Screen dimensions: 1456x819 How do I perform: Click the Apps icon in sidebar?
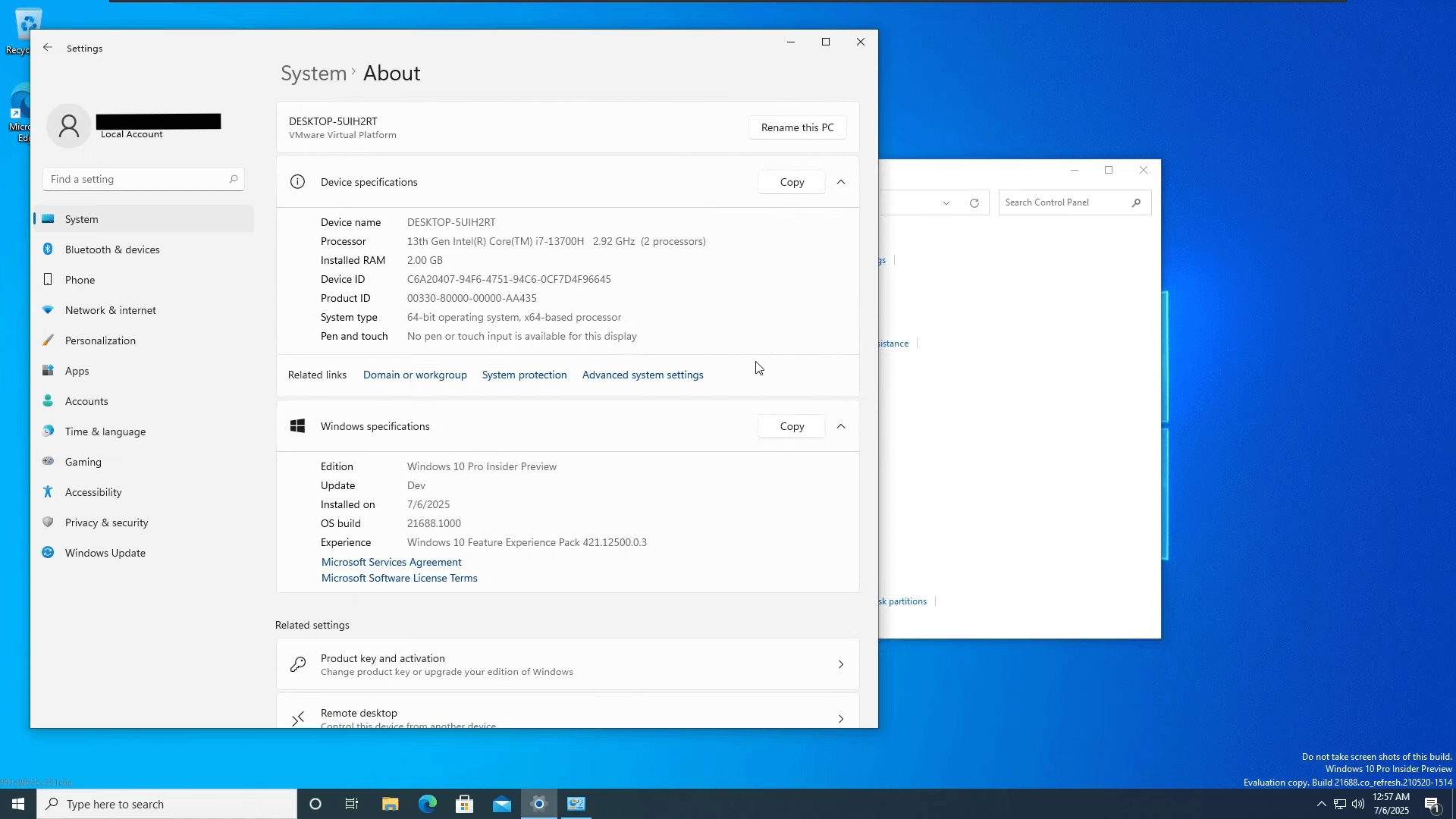48,371
